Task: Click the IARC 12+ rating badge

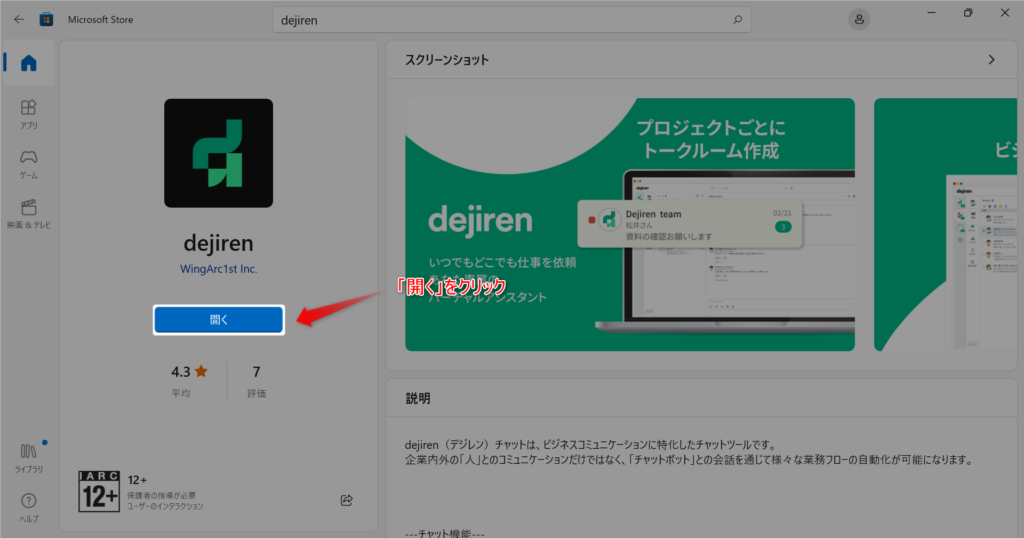Action: pyautogui.click(x=99, y=491)
